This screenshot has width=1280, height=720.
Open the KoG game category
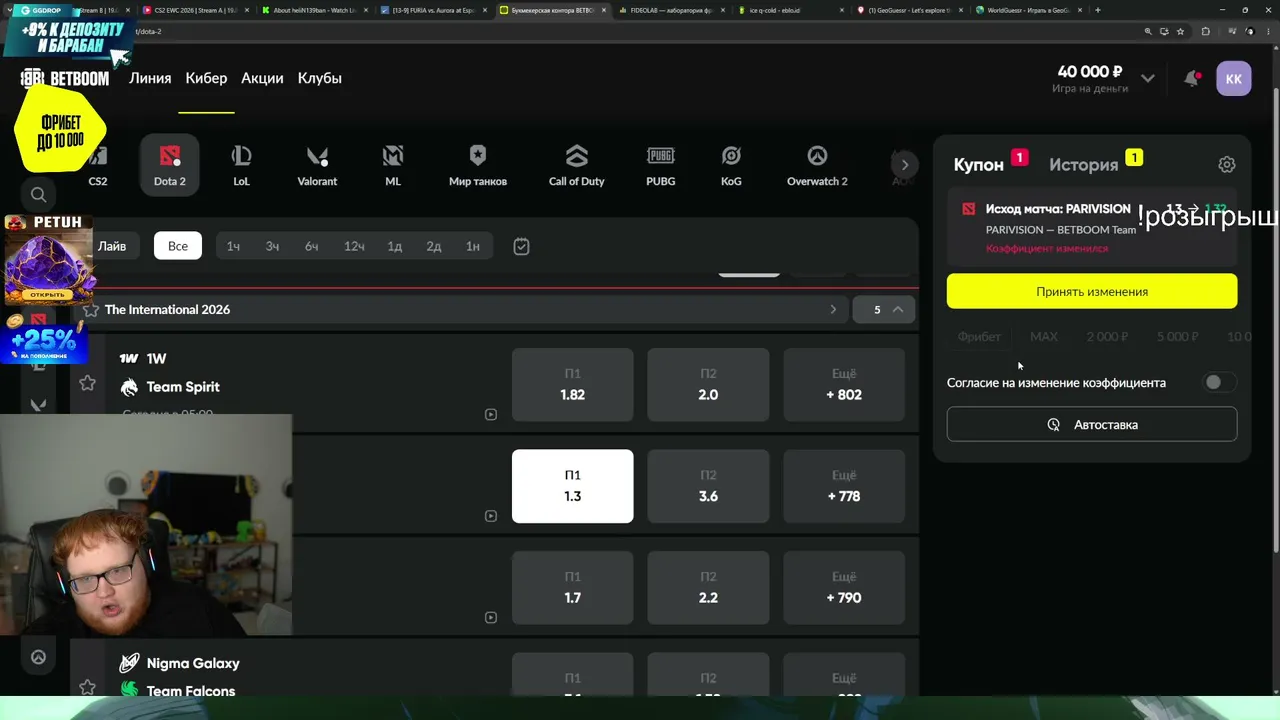click(731, 164)
